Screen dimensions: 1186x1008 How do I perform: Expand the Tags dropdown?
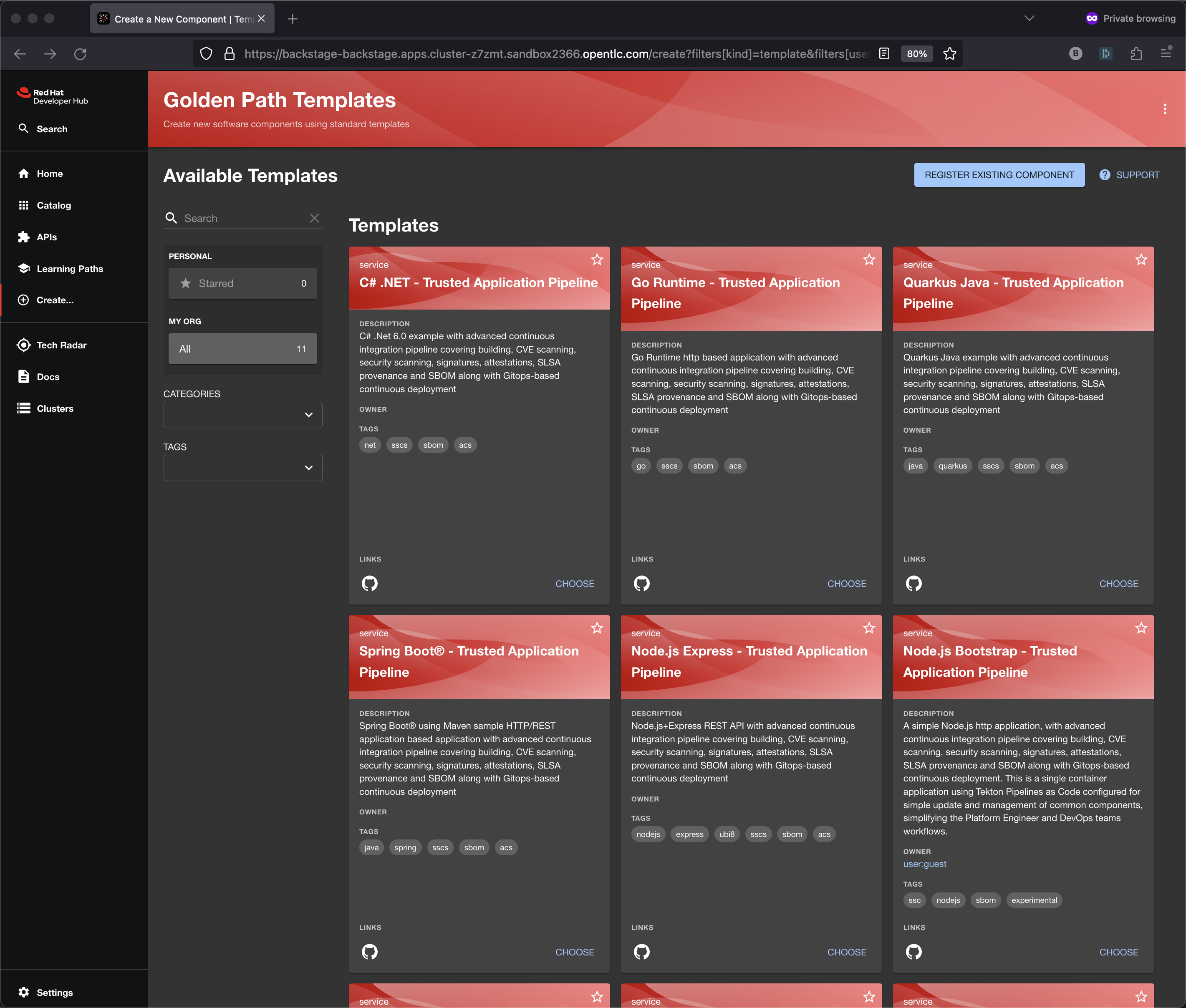click(243, 468)
